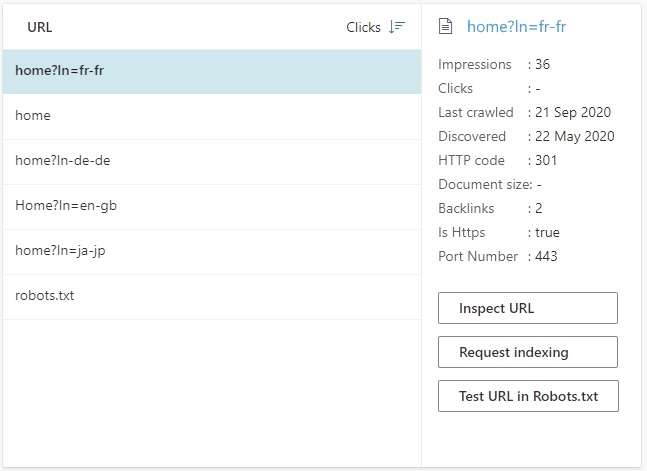
Task: Click the Is Https value true
Action: coord(547,232)
